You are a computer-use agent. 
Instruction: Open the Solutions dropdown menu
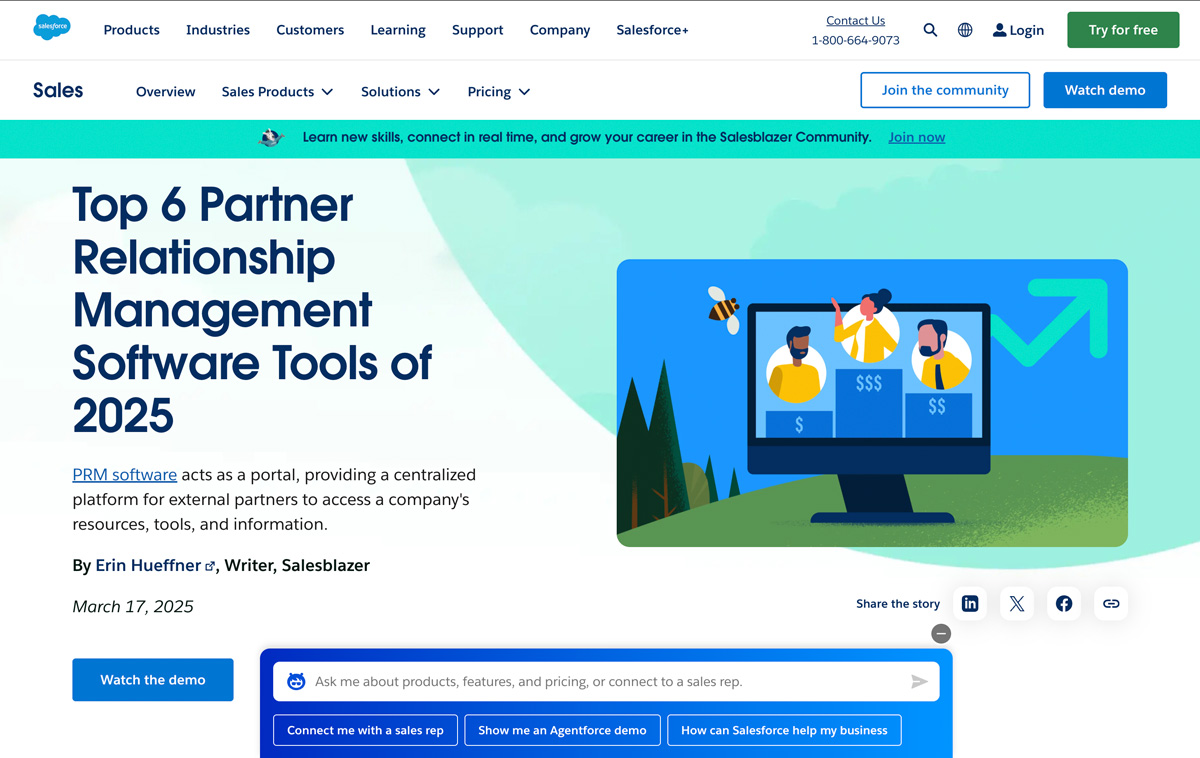(400, 91)
